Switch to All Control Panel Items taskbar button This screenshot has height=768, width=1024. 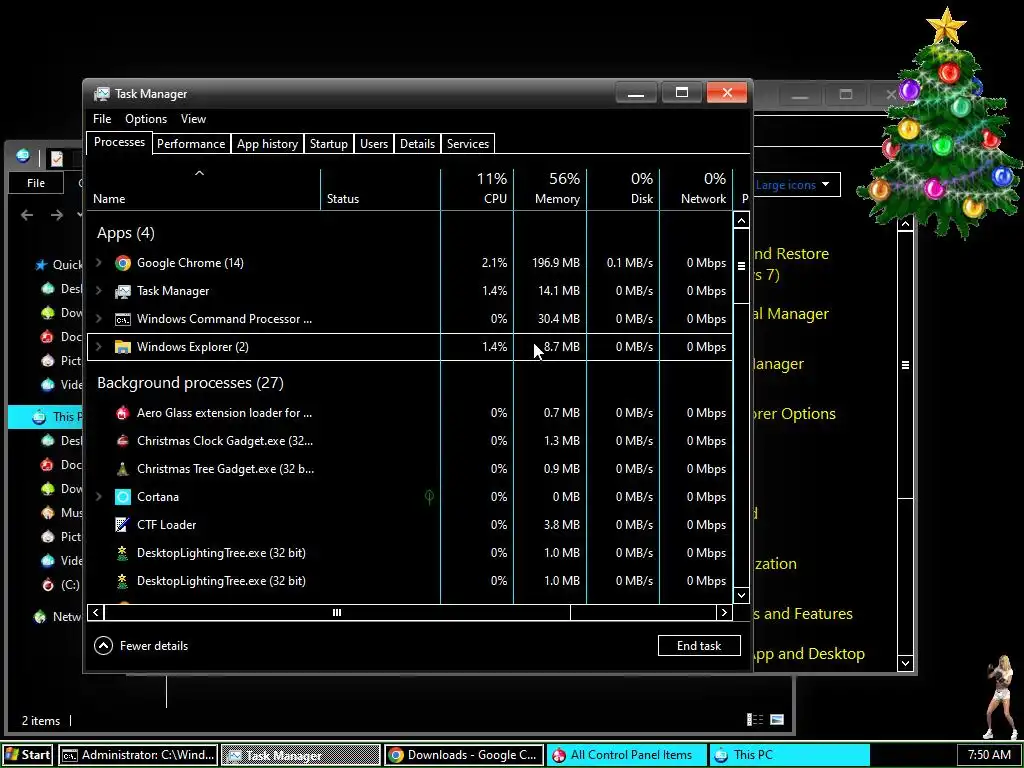(x=627, y=755)
